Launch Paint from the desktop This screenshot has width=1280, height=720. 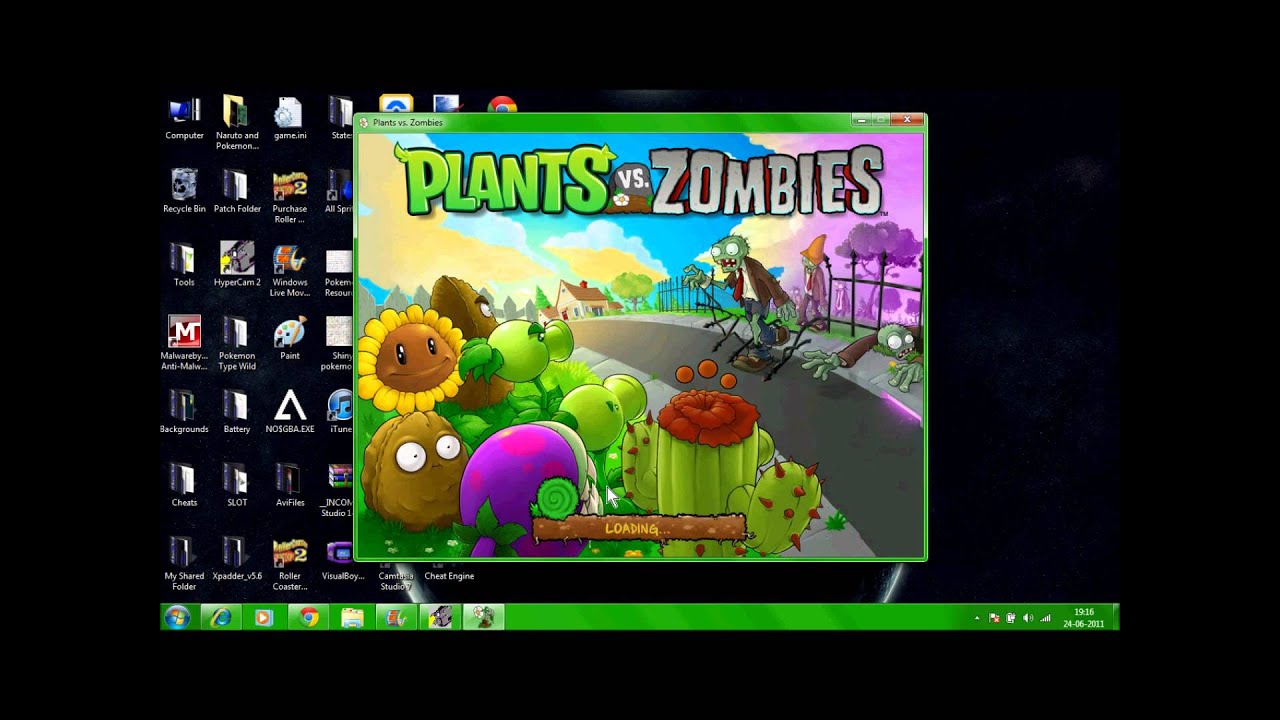coord(290,338)
